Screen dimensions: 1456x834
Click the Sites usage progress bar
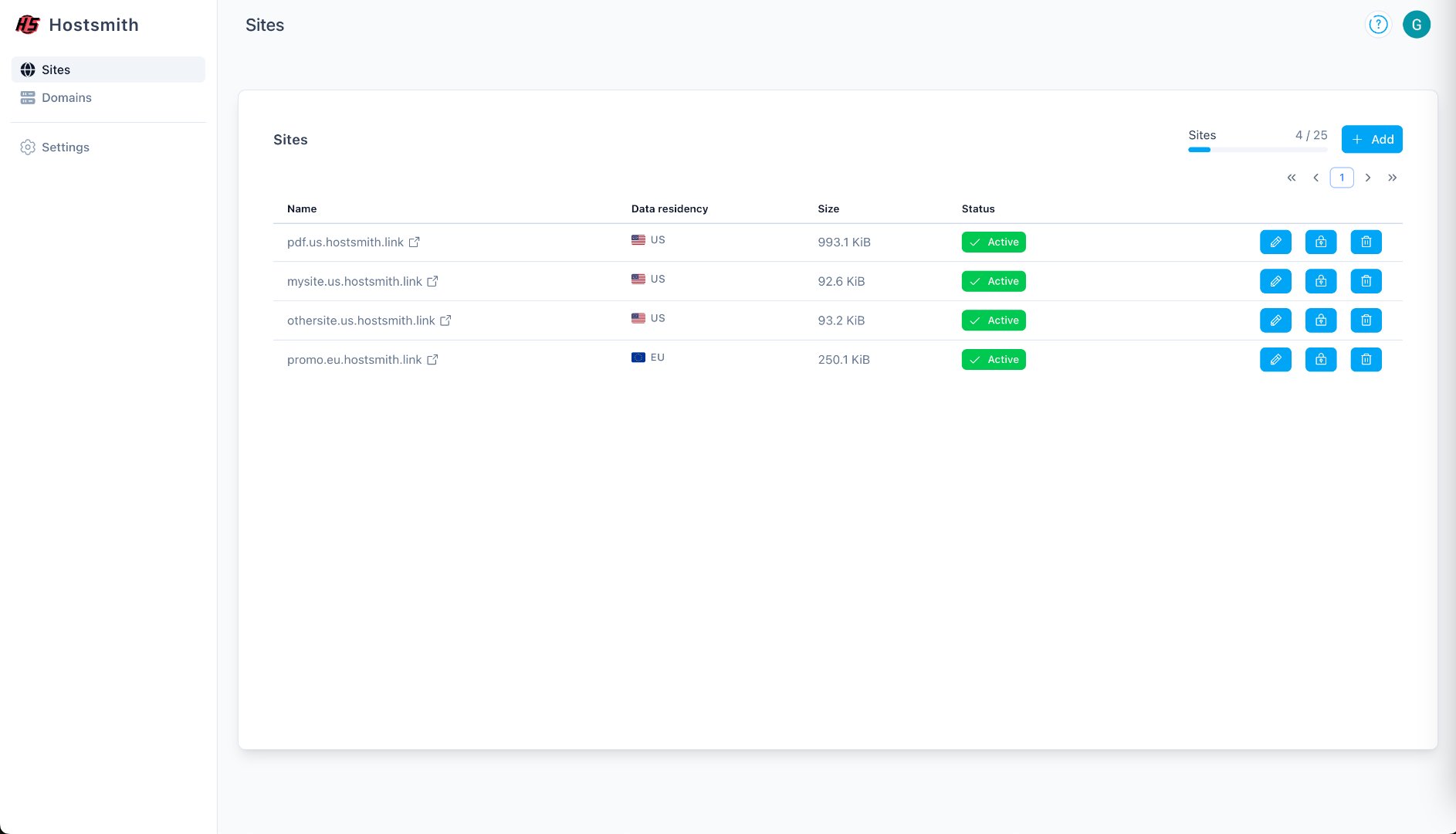coord(1258,150)
